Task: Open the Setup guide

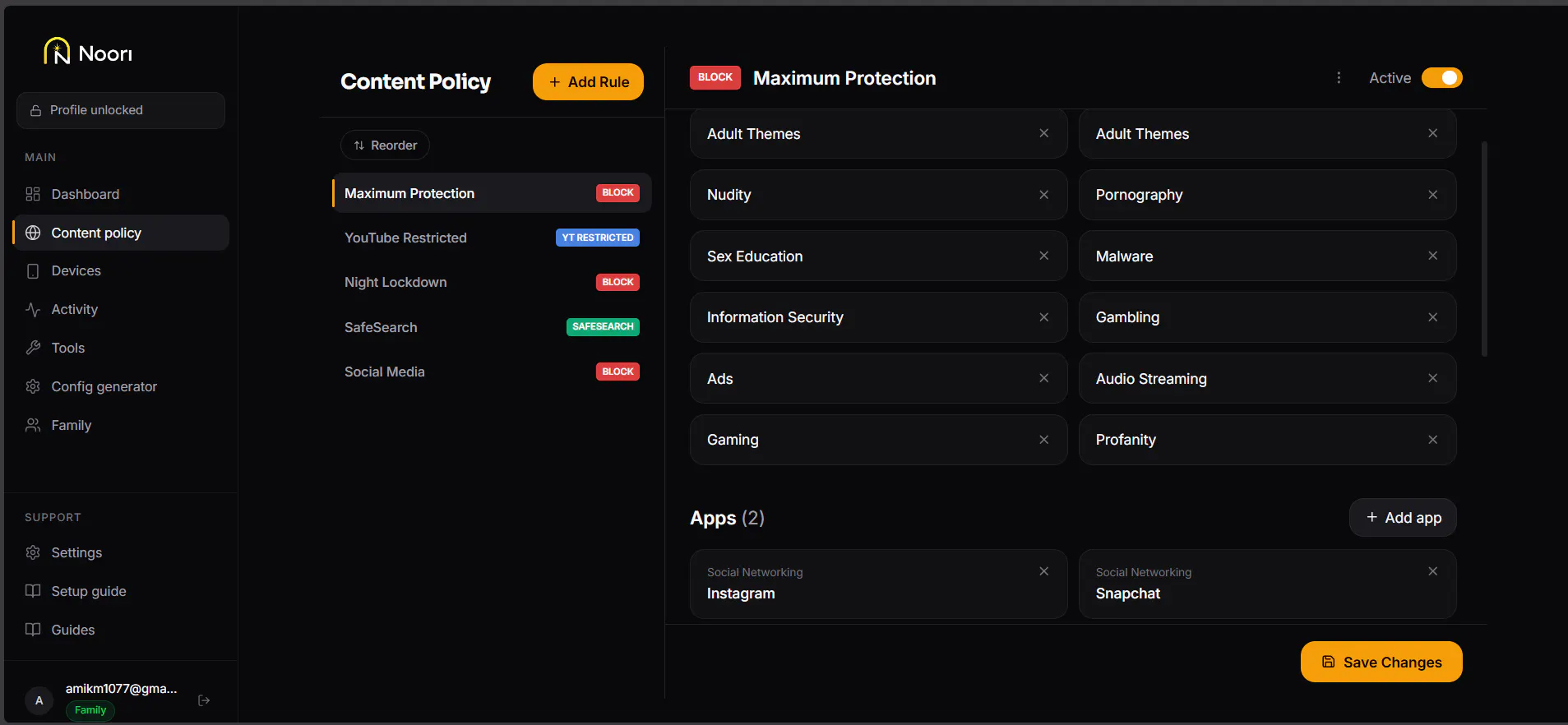Action: point(121,591)
